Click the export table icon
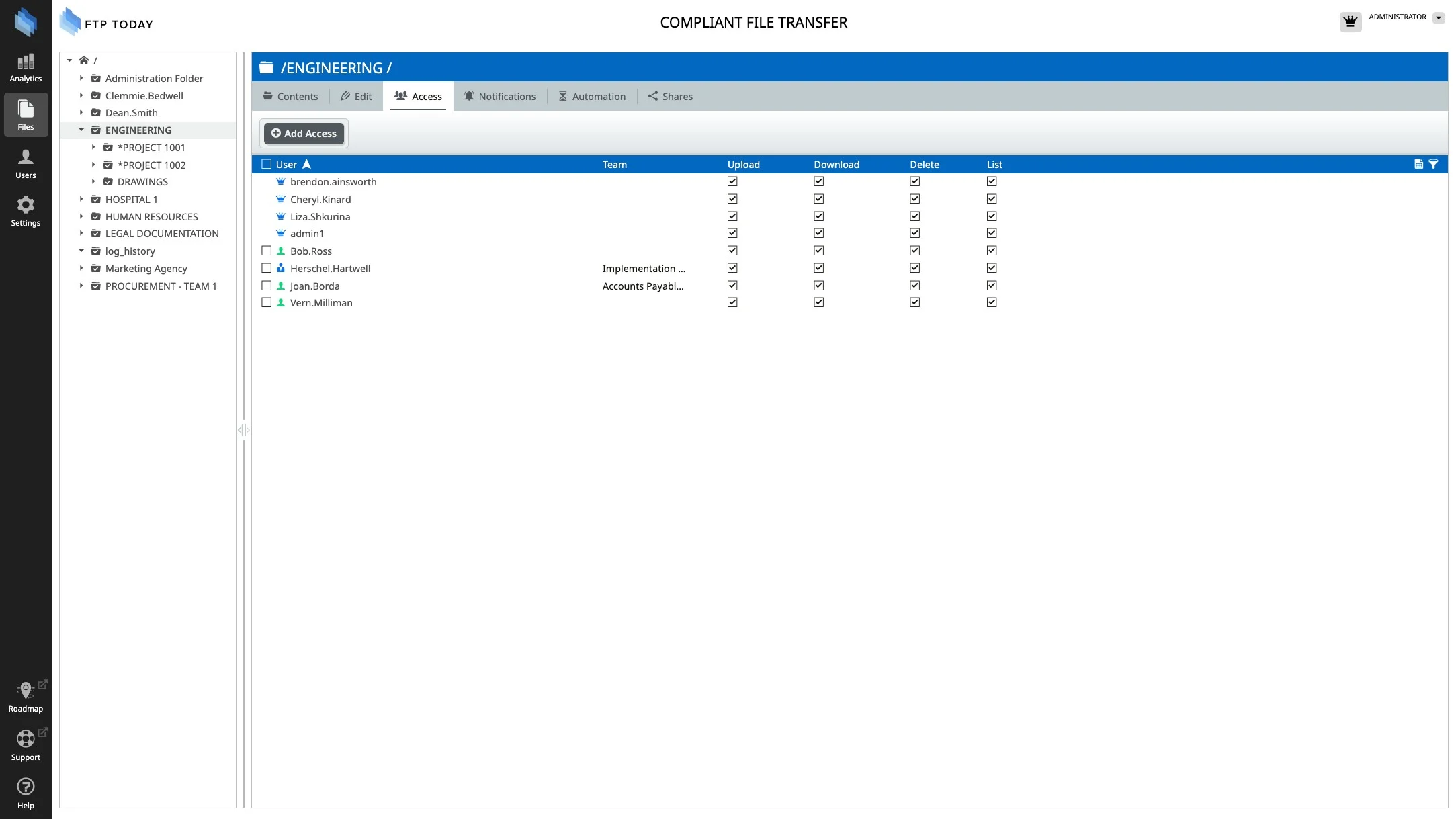1456x819 pixels. (x=1418, y=164)
